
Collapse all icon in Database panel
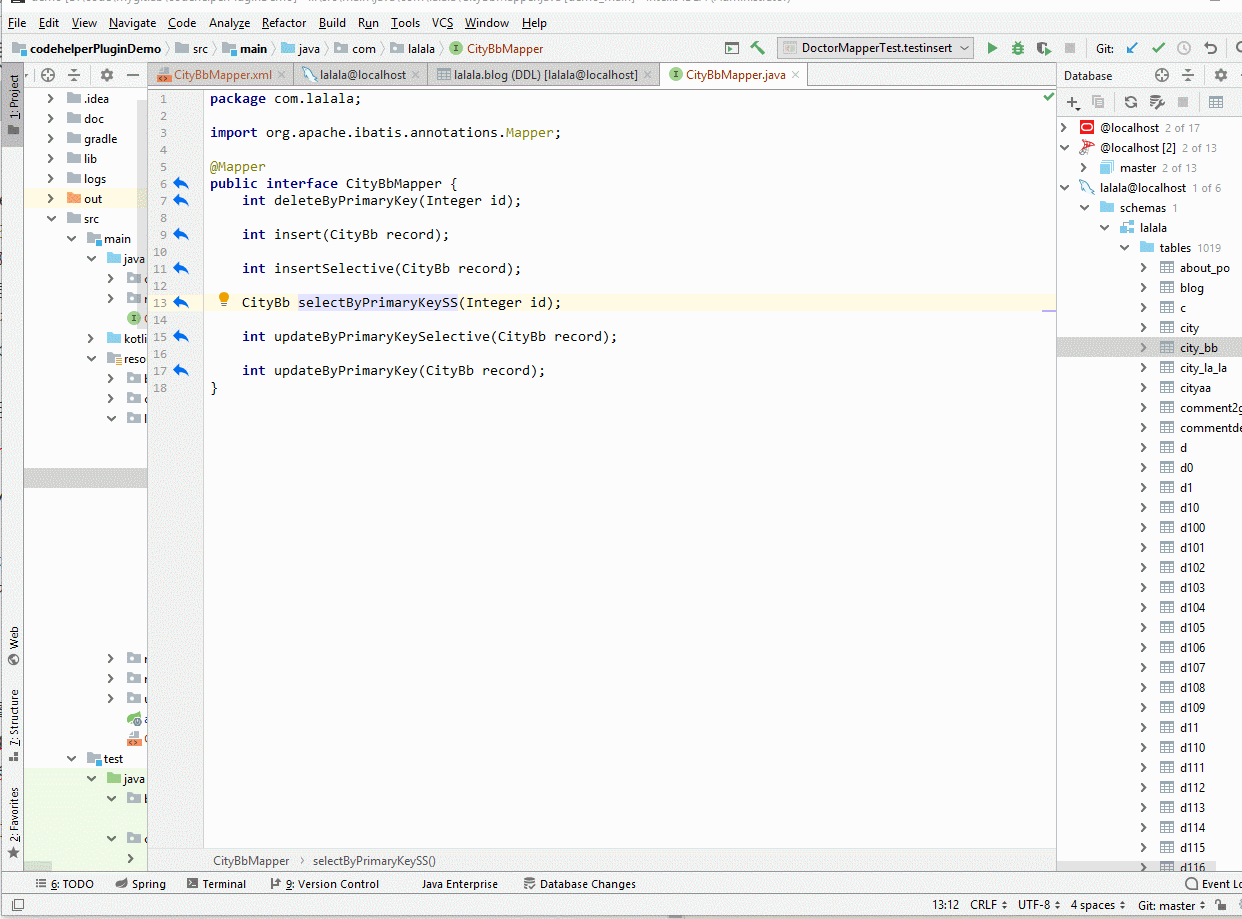[x=1188, y=75]
